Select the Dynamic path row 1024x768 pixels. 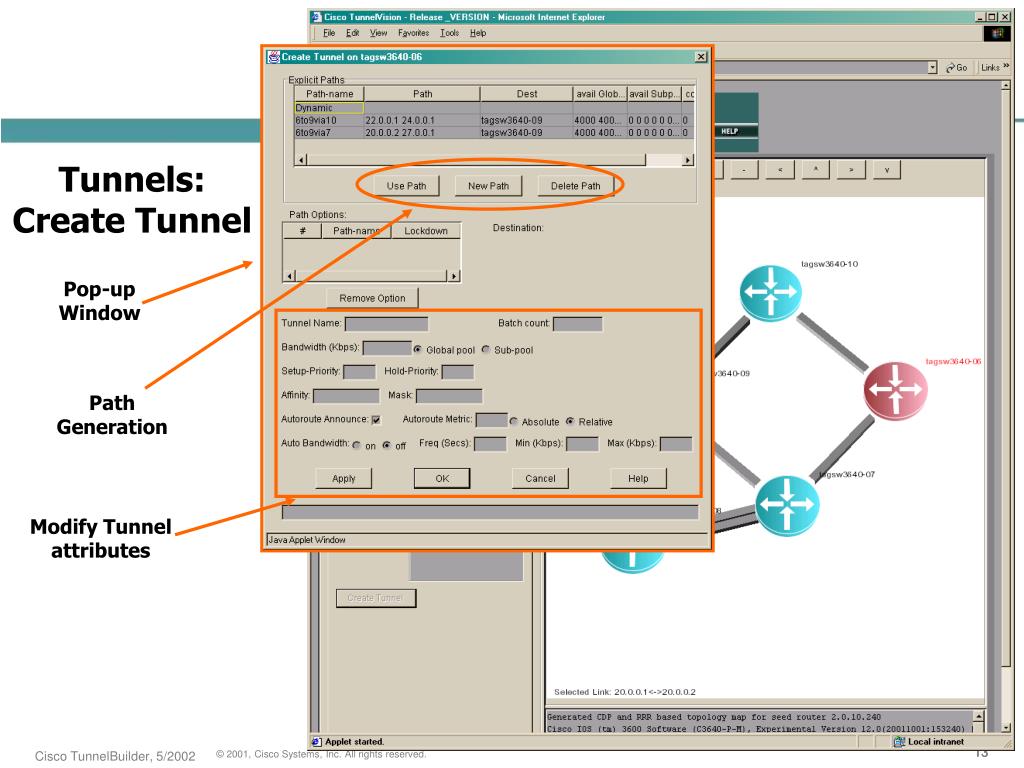point(494,108)
